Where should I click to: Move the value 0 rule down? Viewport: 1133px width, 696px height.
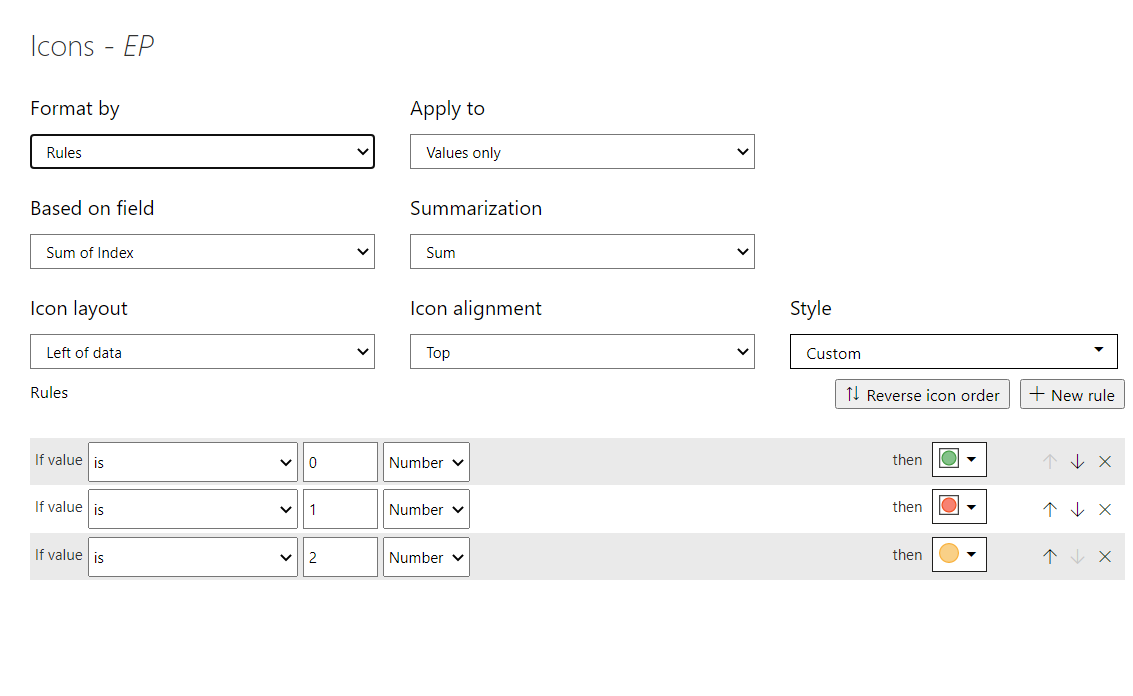(x=1077, y=462)
